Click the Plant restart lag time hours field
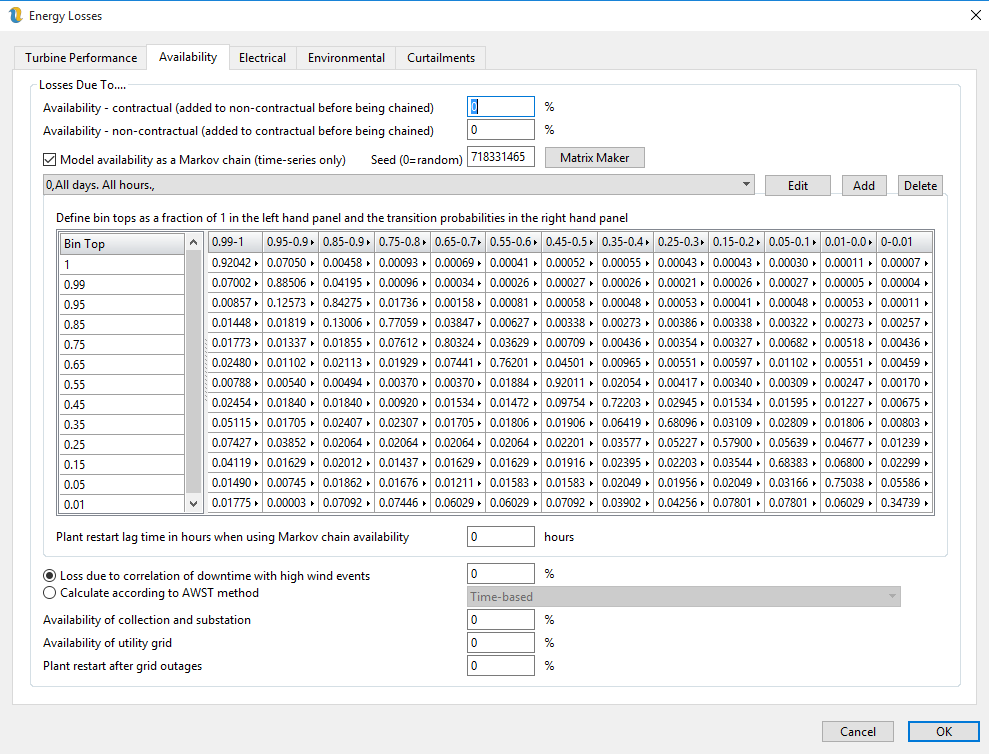Screen dimensions: 989x754 (501, 537)
